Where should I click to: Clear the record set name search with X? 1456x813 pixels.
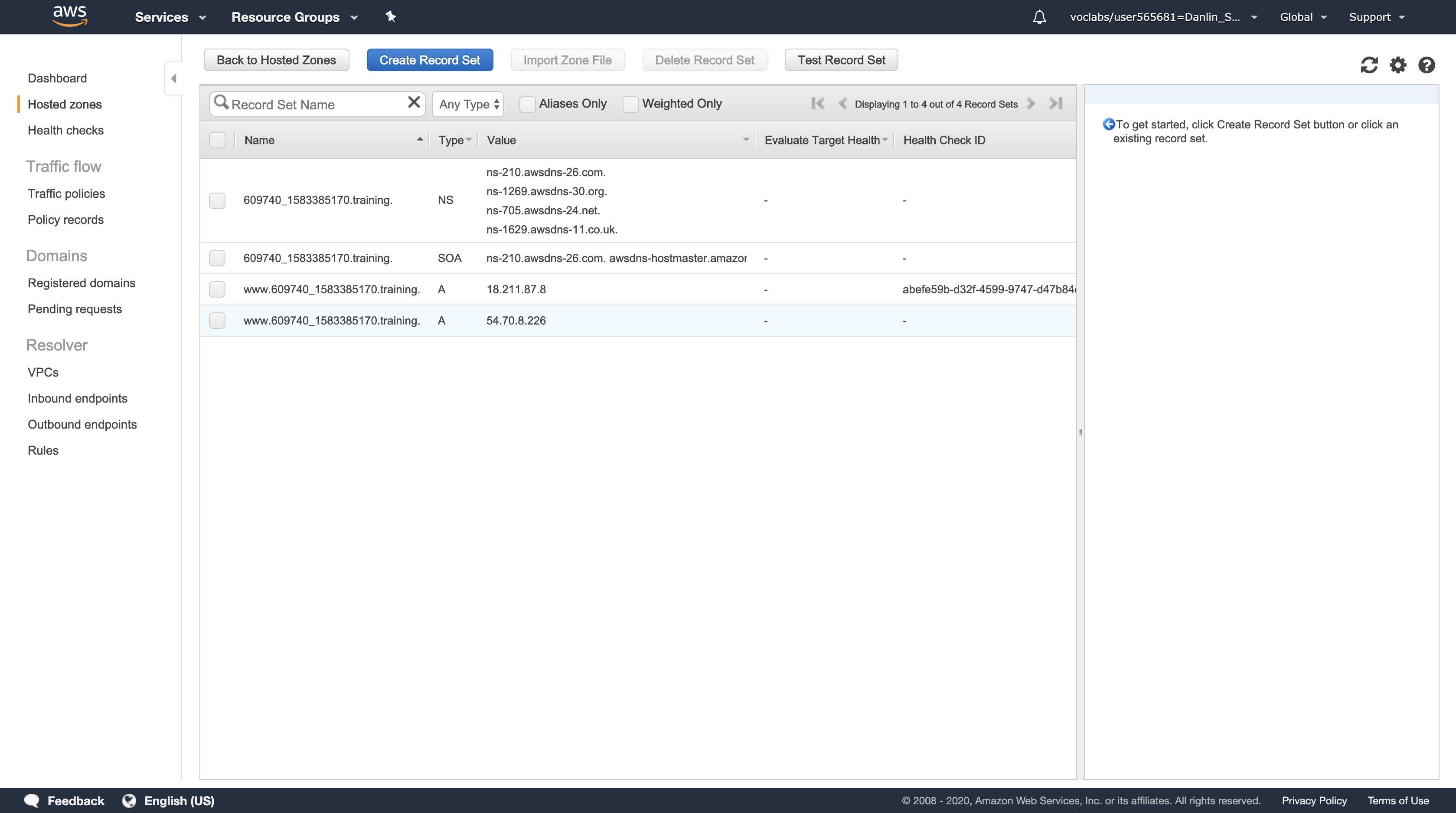coord(414,102)
